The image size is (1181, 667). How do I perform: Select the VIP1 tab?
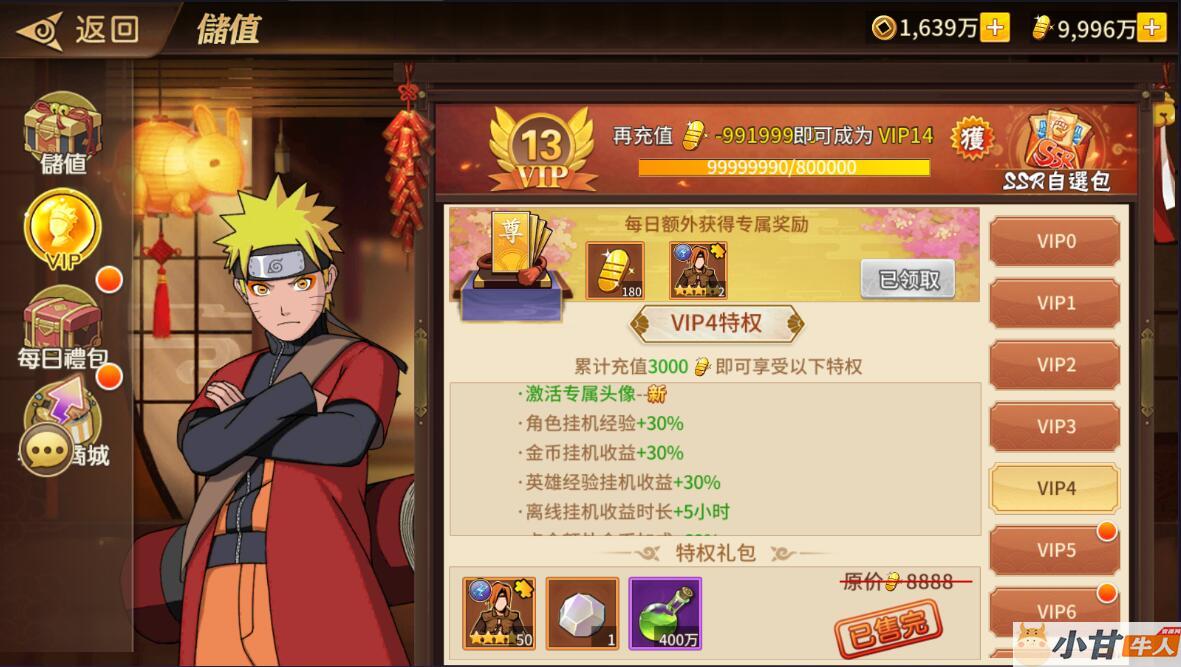click(x=1055, y=303)
